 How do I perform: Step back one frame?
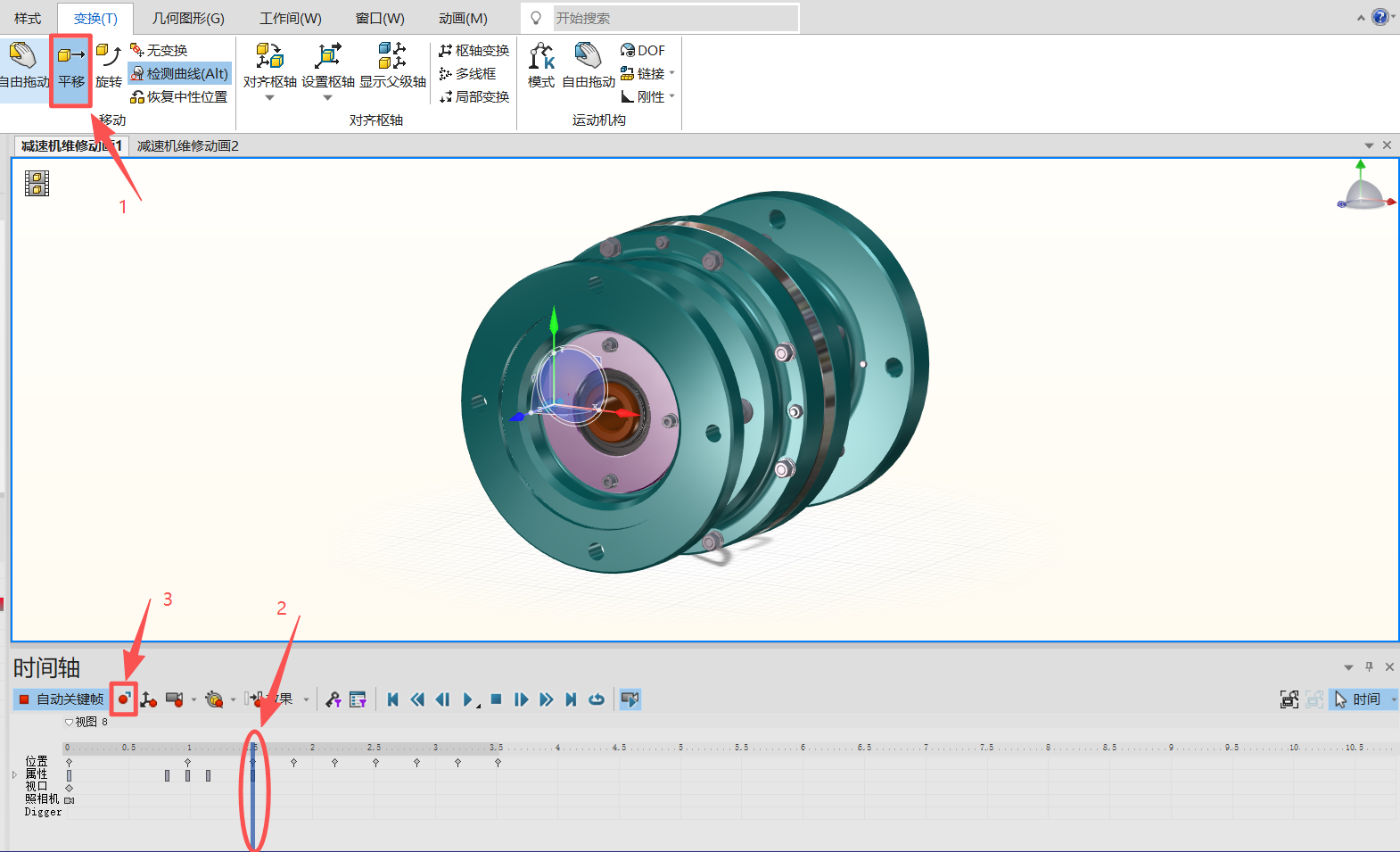(x=442, y=699)
